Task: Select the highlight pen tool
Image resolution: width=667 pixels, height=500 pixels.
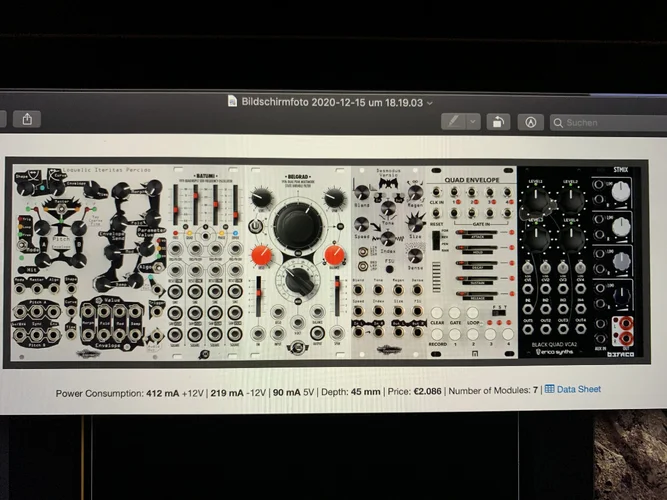Action: click(453, 122)
